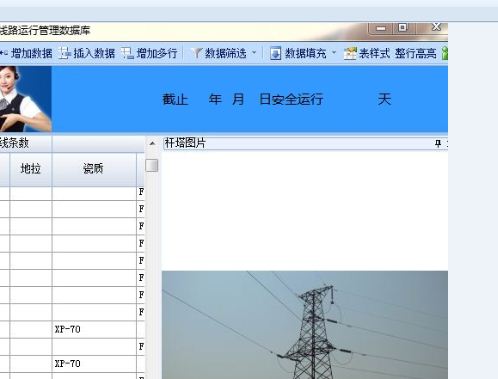This screenshot has width=498, height=379.
Task: Click the customer service avatar image
Action: (x=26, y=99)
